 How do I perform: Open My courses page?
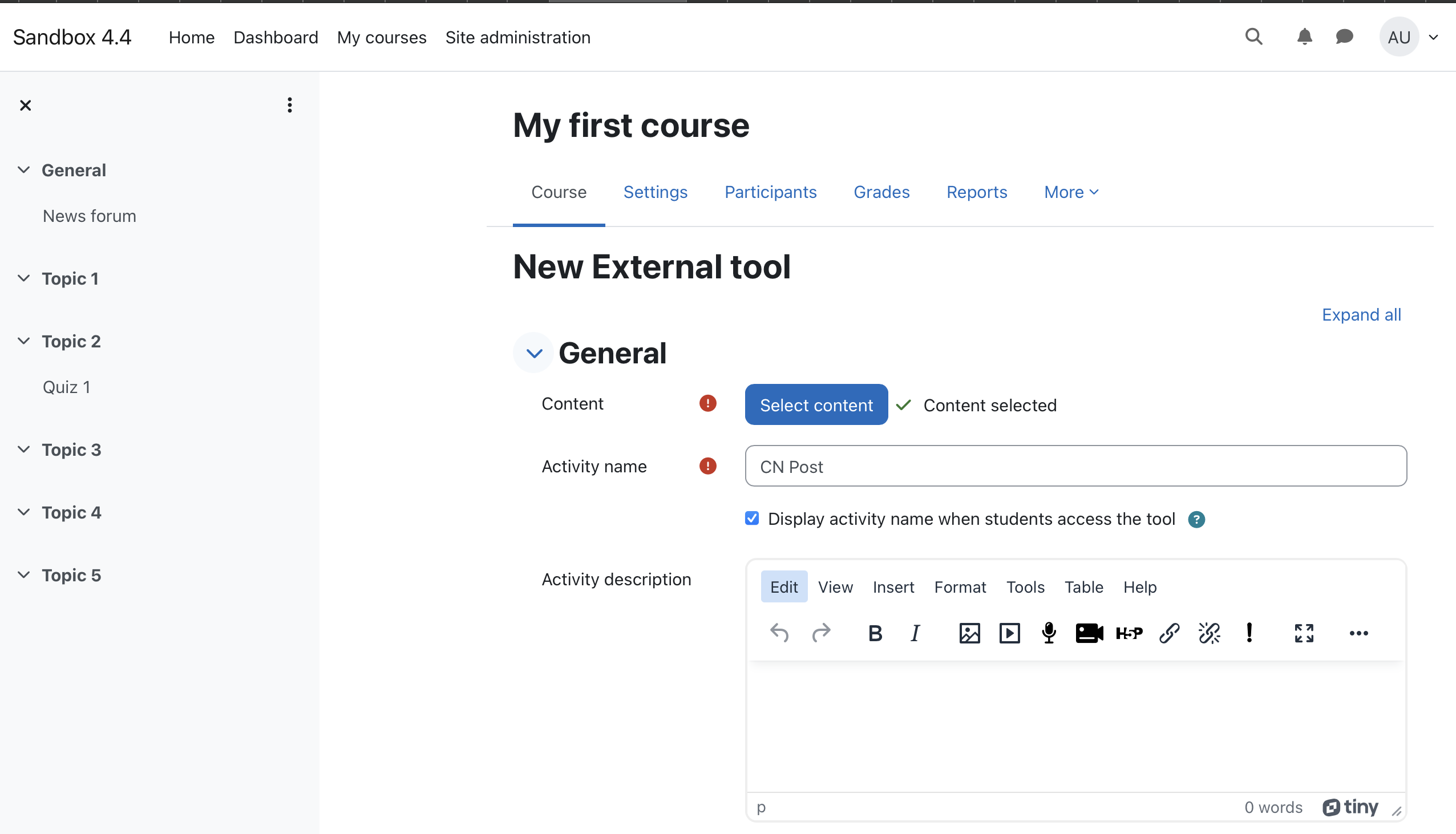click(x=382, y=37)
